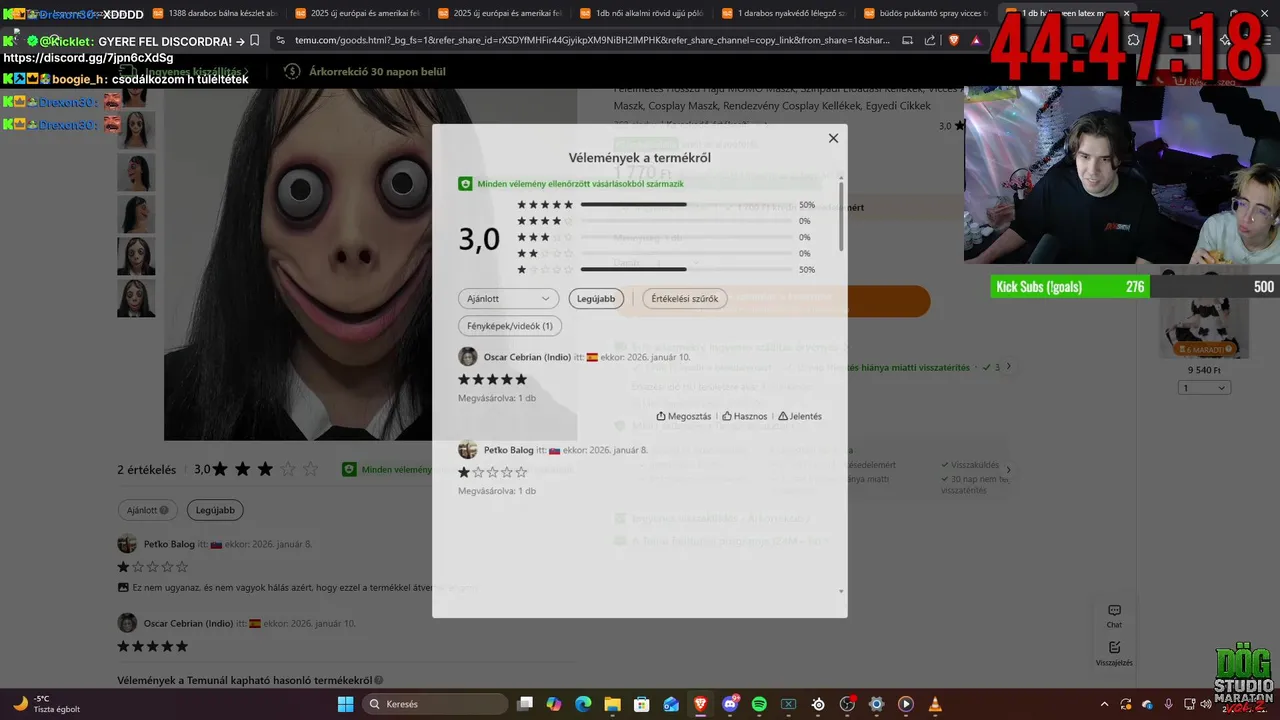1280x720 pixels.
Task: Open Visszajelzés feedback in right sidebar
Action: pyautogui.click(x=1114, y=654)
